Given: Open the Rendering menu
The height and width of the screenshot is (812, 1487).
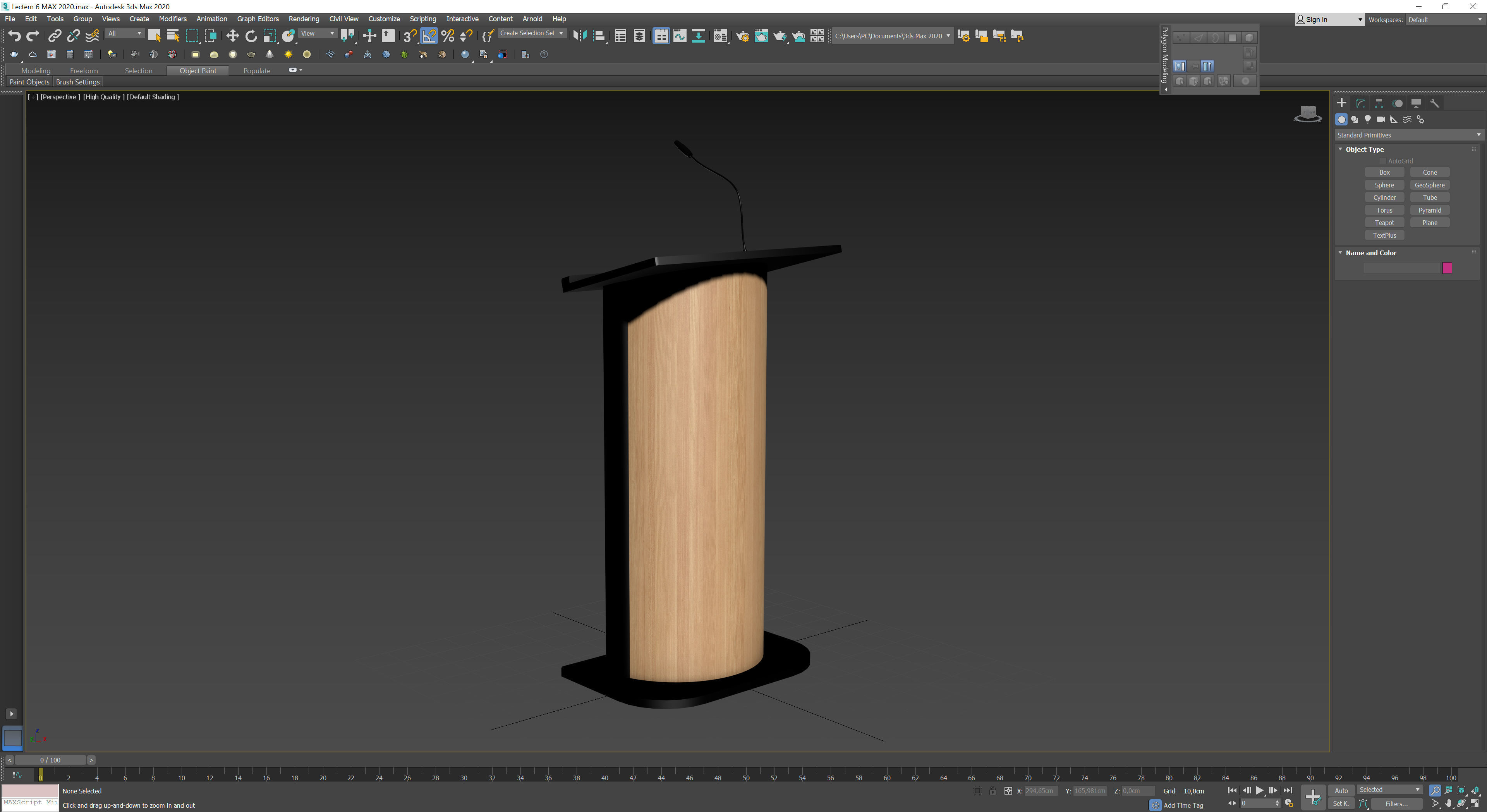Looking at the screenshot, I should [x=304, y=19].
